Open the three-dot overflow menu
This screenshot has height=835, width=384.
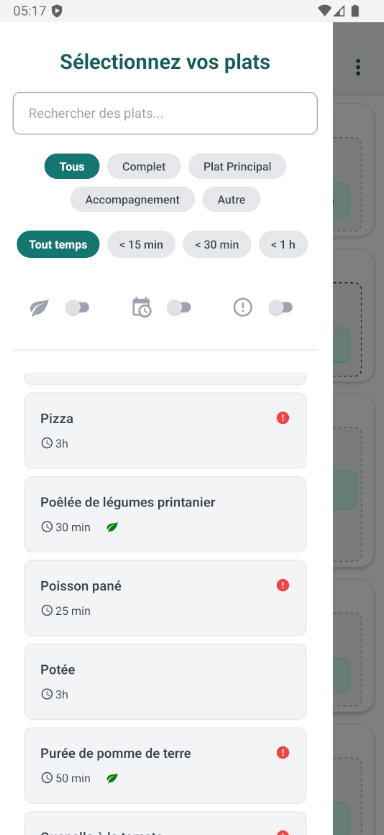click(x=358, y=67)
